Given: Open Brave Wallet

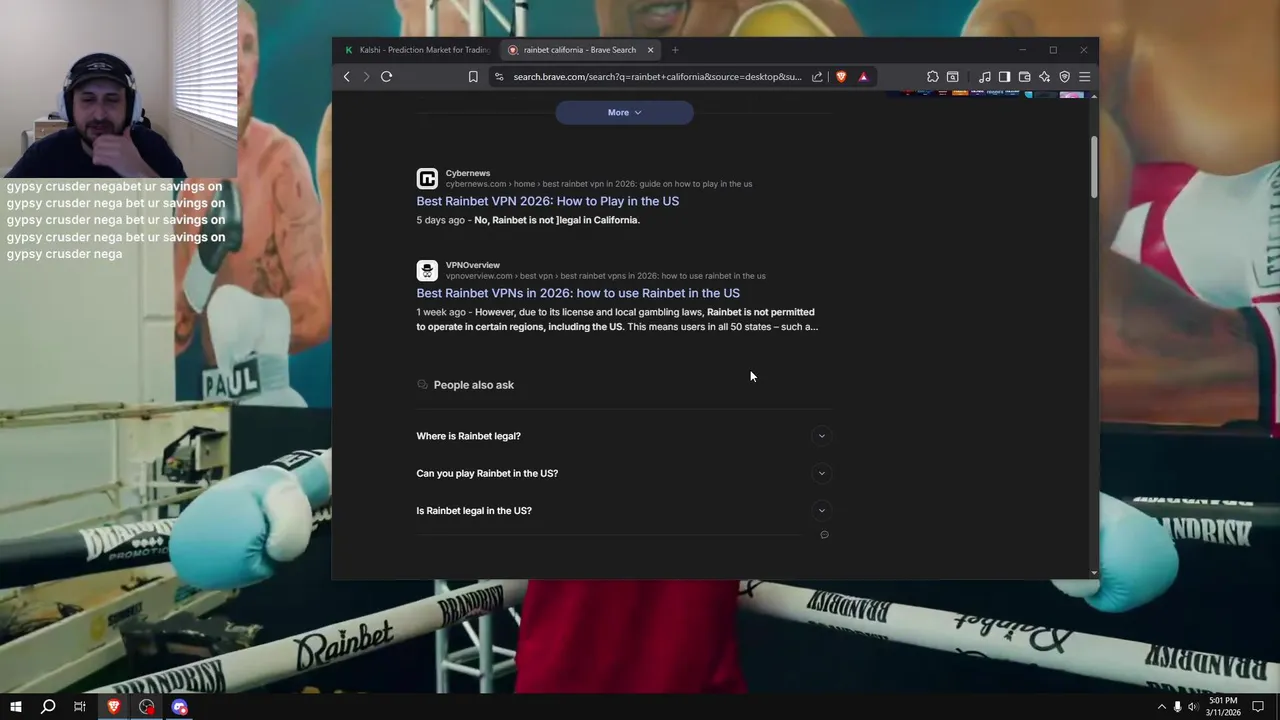Looking at the screenshot, I should coord(1024,77).
